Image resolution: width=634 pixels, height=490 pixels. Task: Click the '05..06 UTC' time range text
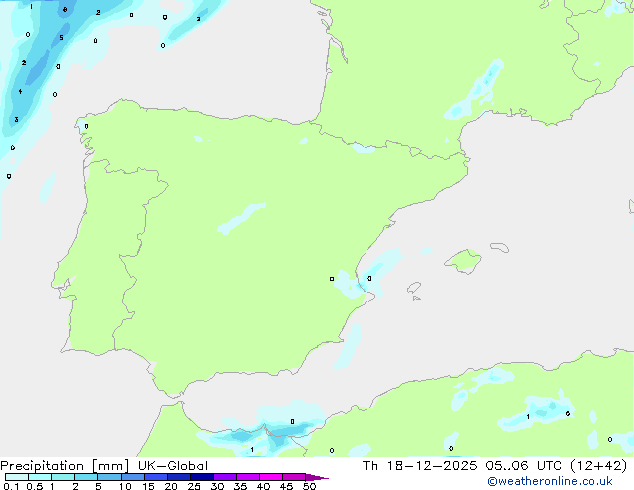coord(524,466)
